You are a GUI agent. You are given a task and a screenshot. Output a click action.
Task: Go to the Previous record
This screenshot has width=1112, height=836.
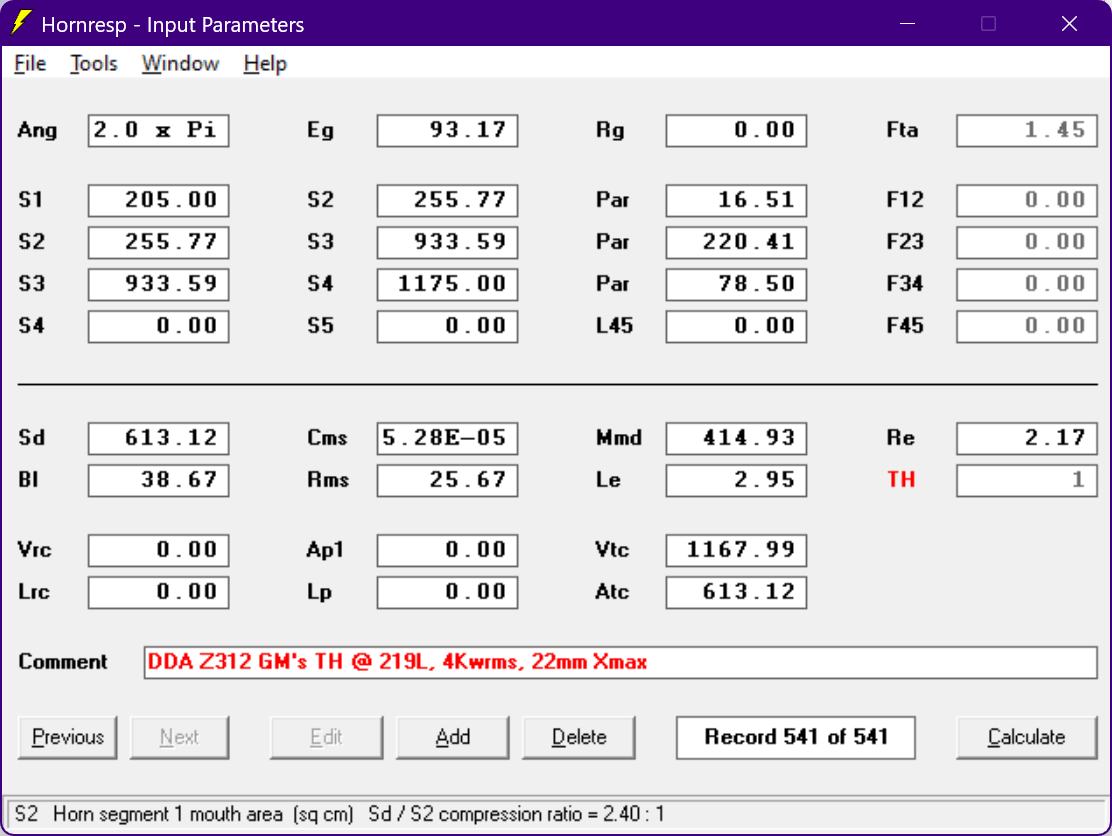point(67,737)
